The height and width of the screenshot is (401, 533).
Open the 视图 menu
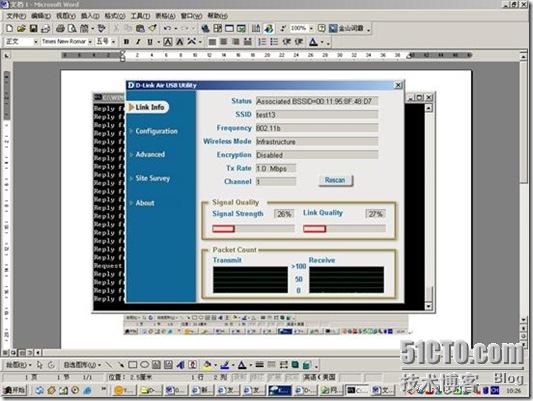point(66,16)
